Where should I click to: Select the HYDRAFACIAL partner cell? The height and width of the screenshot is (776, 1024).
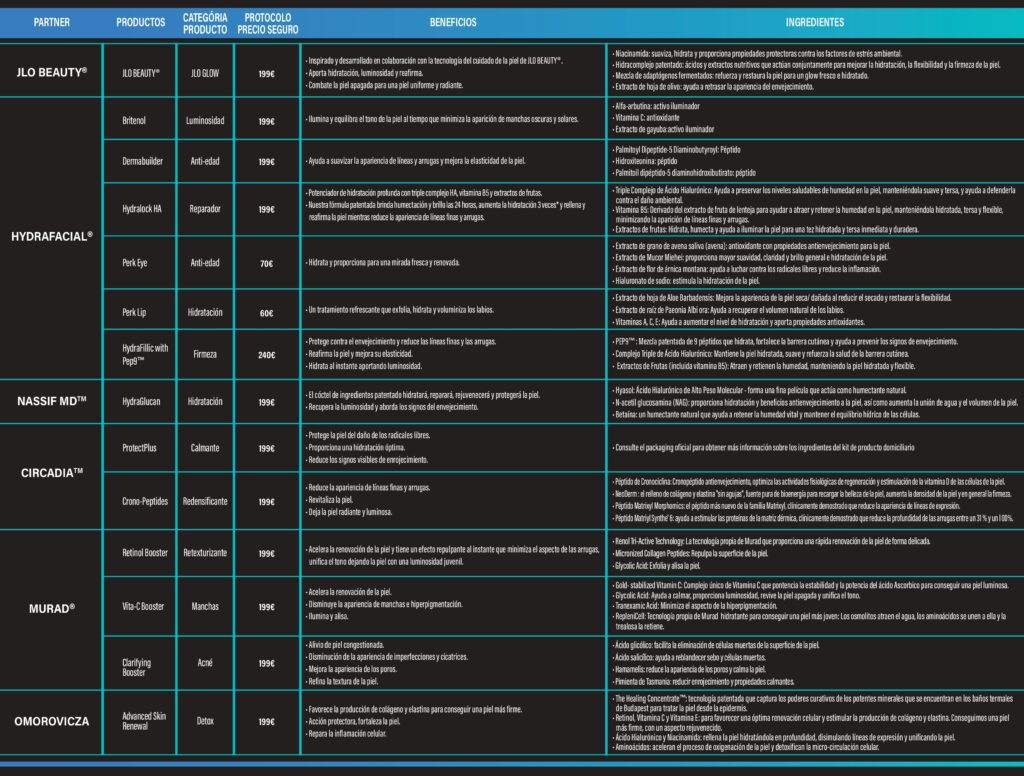click(52, 236)
